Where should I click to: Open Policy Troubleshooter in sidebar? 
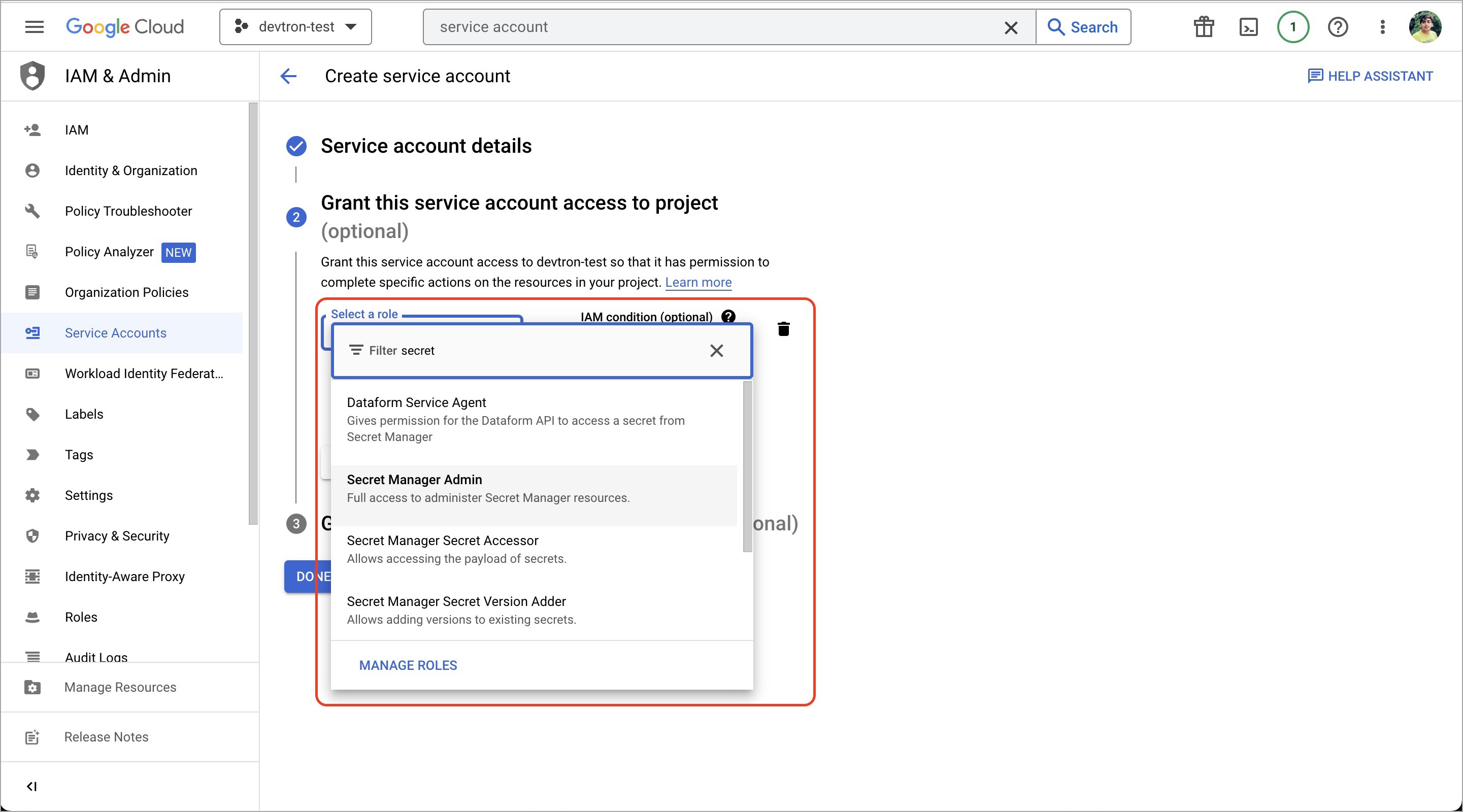[128, 211]
